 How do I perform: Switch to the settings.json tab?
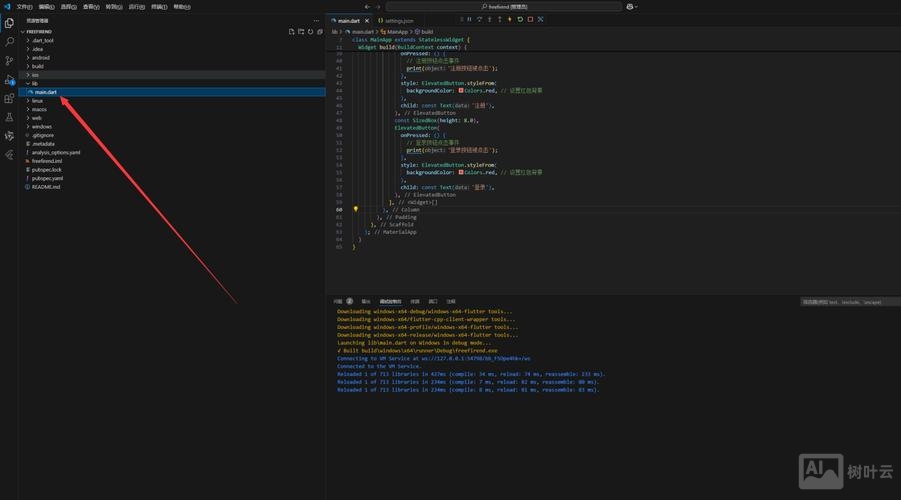click(x=398, y=20)
